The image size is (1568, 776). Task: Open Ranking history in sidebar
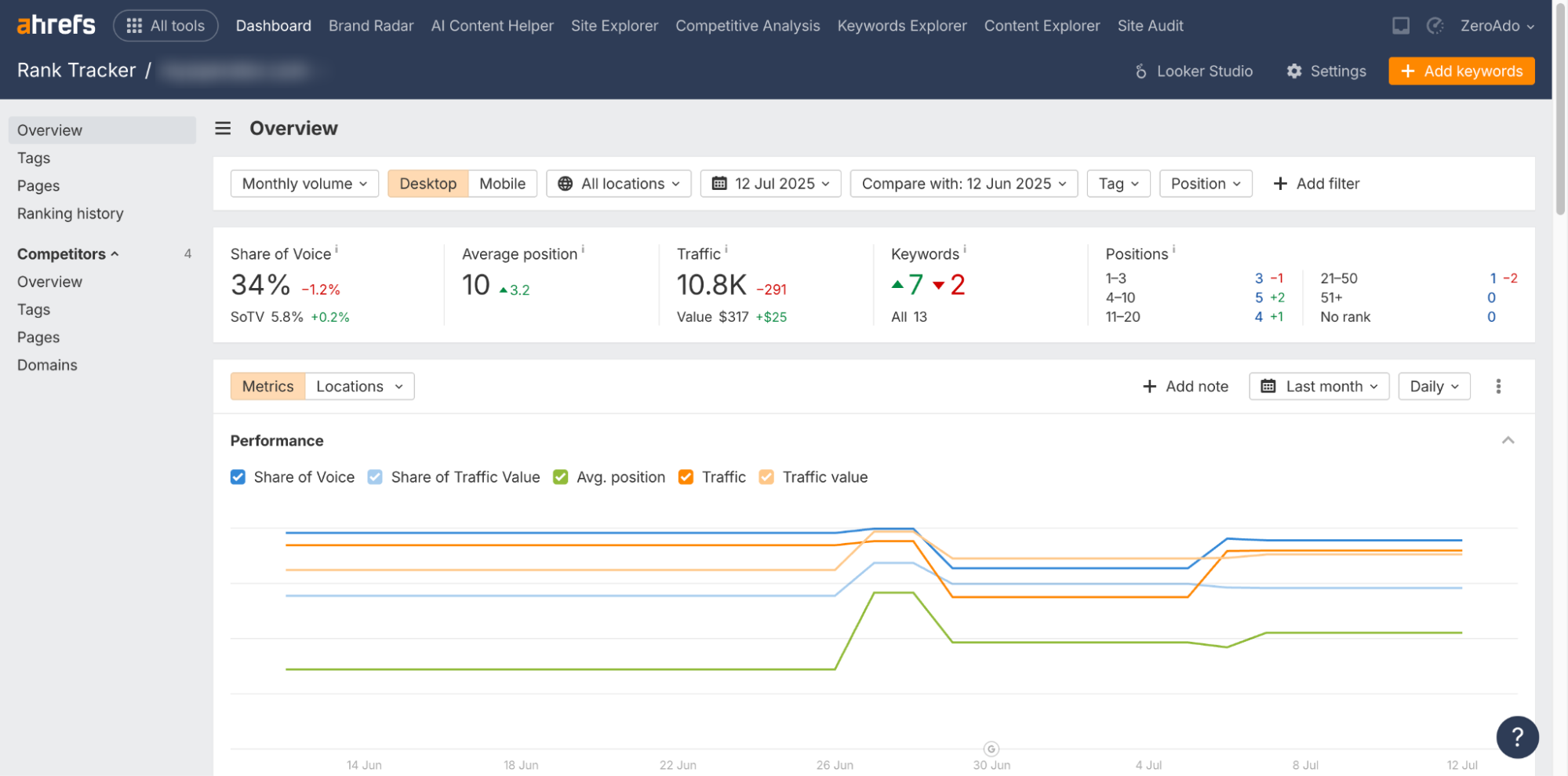pyautogui.click(x=71, y=213)
